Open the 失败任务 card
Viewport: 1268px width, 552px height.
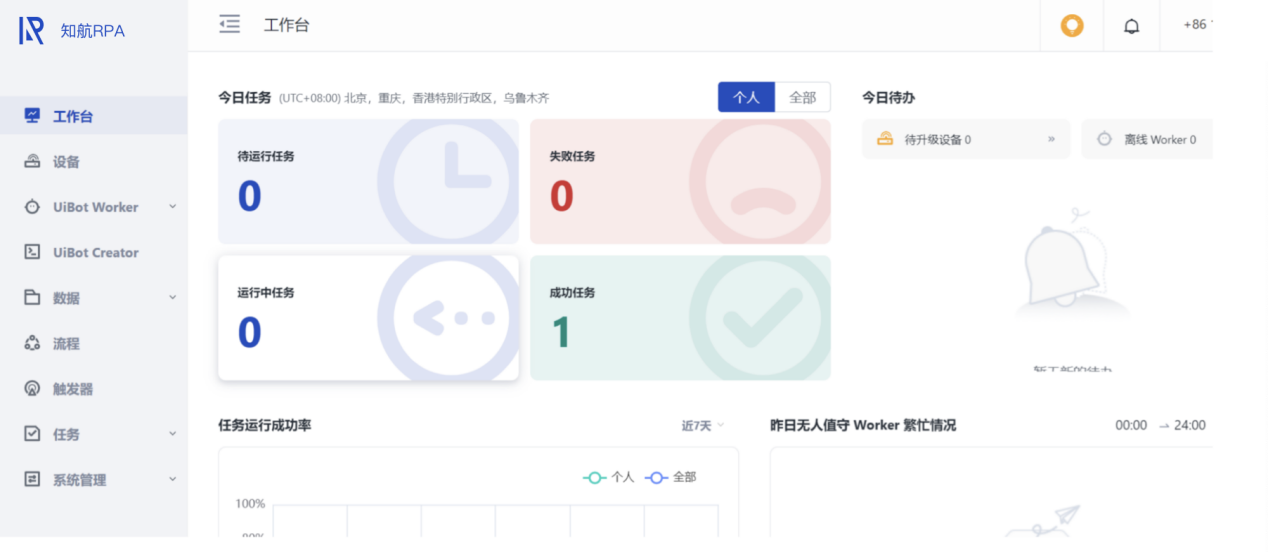[680, 182]
